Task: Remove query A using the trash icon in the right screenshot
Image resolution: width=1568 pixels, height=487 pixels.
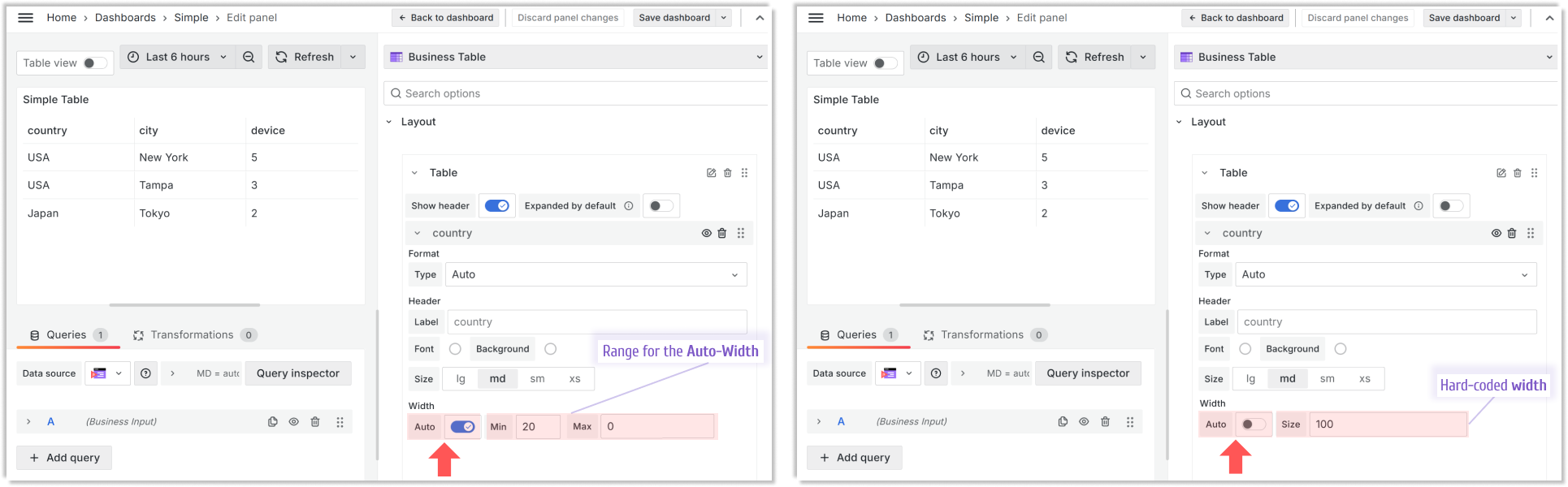Action: [x=1105, y=422]
